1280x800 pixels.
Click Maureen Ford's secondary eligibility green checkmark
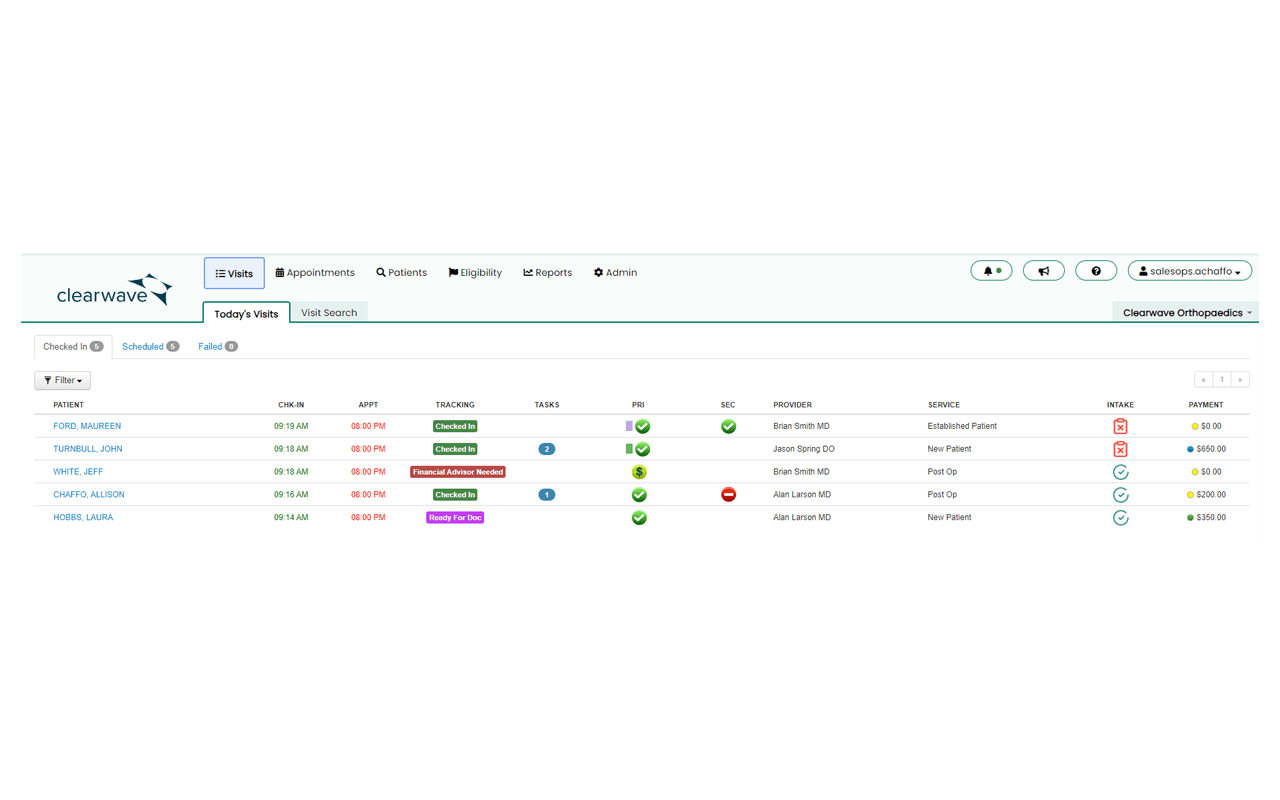click(728, 426)
